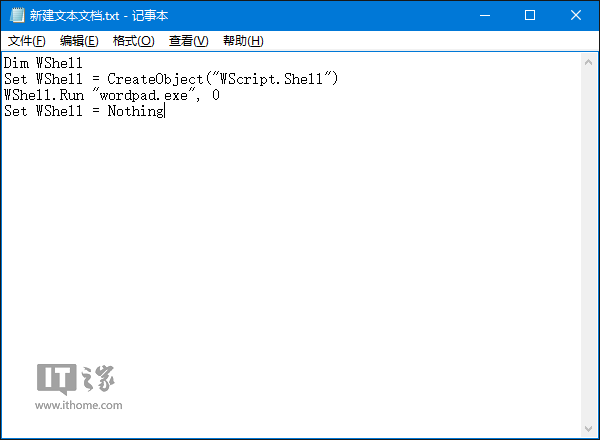Screen dimensions: 600x440
Task: Open the 文件(F) menu
Action: point(27,41)
